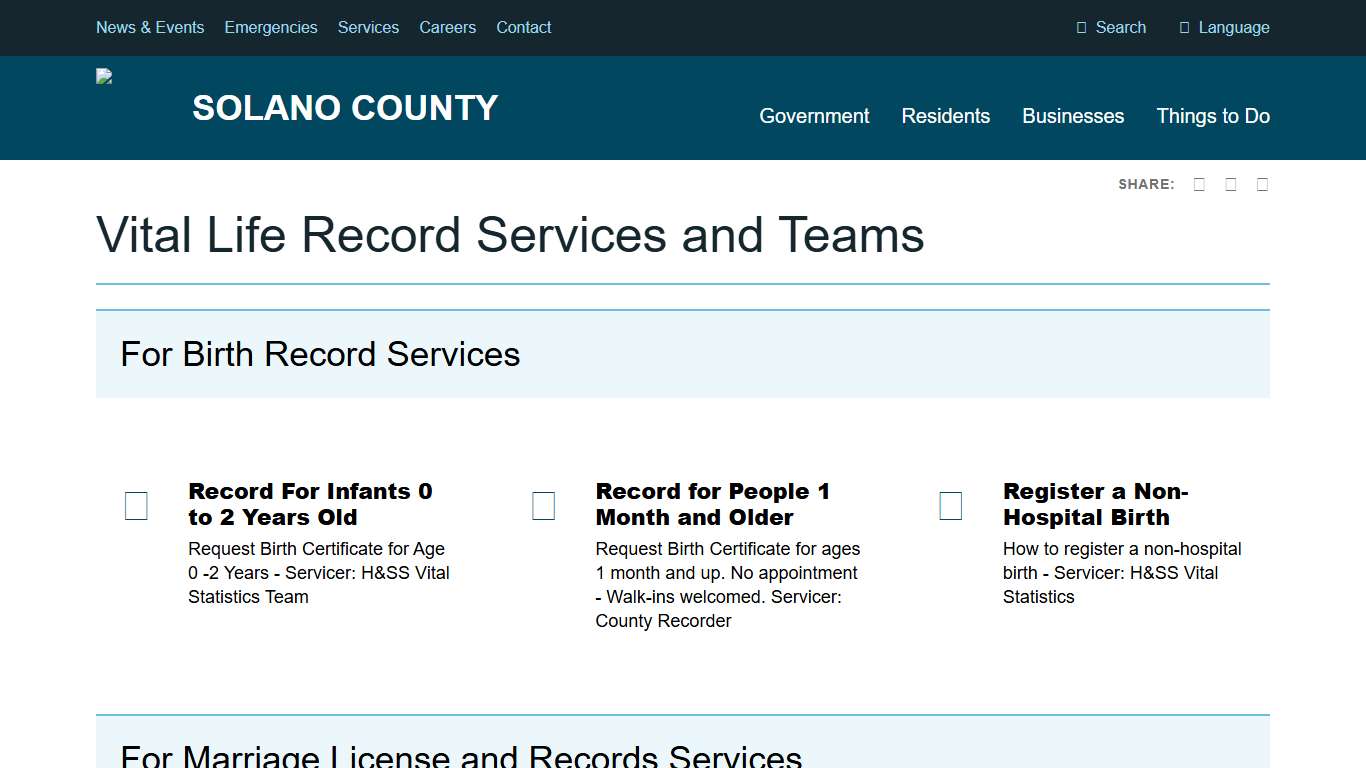Screen dimensions: 1366x768
Task: Click the last share icon on the right
Action: pos(1261,184)
